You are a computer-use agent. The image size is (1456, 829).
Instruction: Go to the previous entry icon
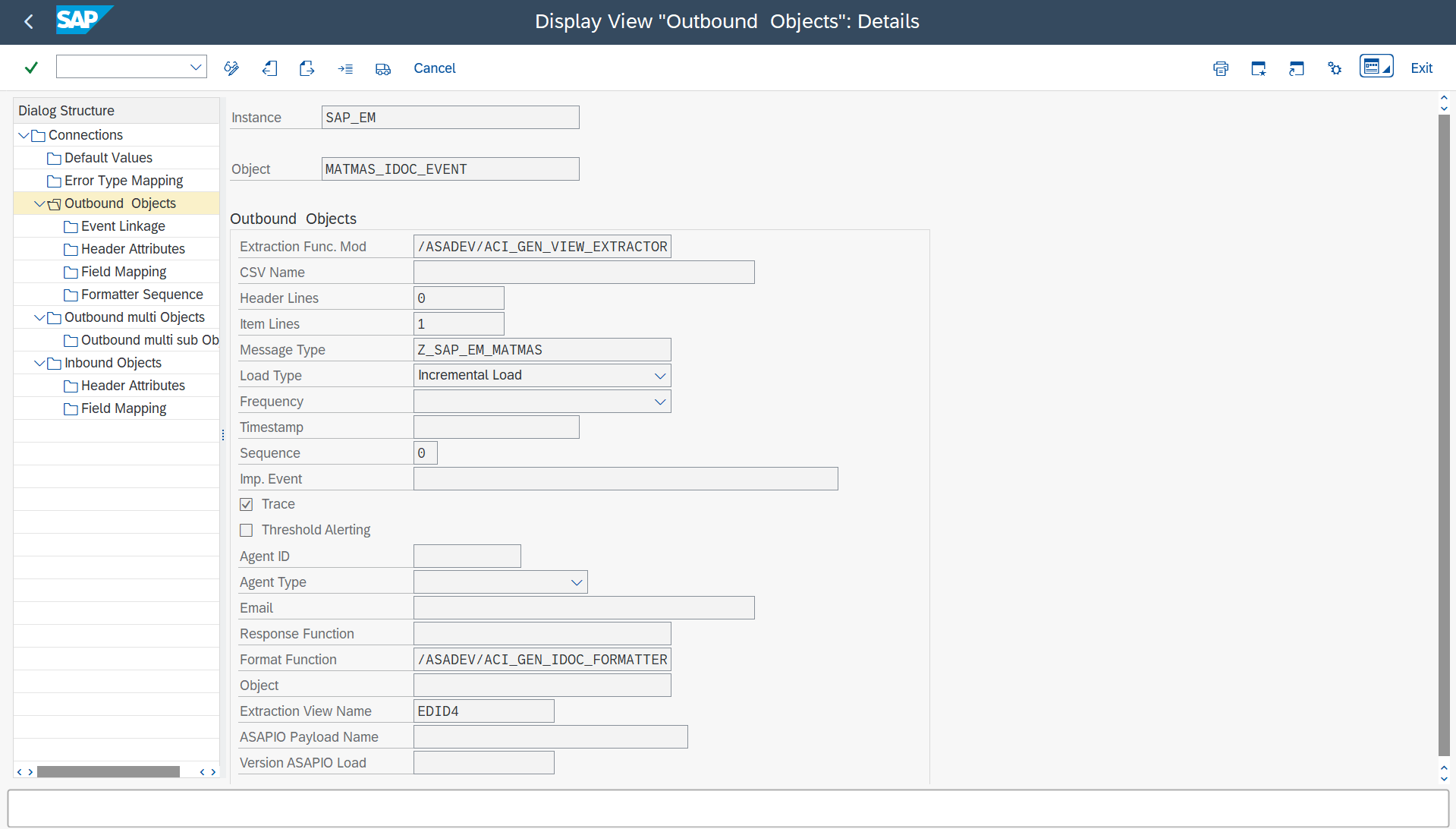[269, 68]
